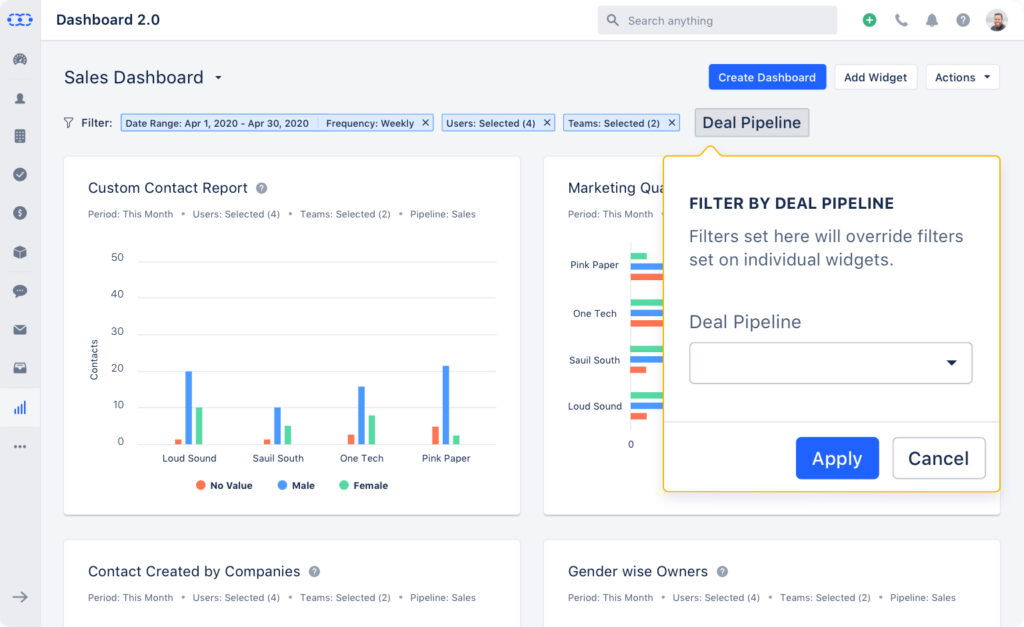1024x627 pixels.
Task: Toggle the Male series in the legend
Action: pos(296,486)
